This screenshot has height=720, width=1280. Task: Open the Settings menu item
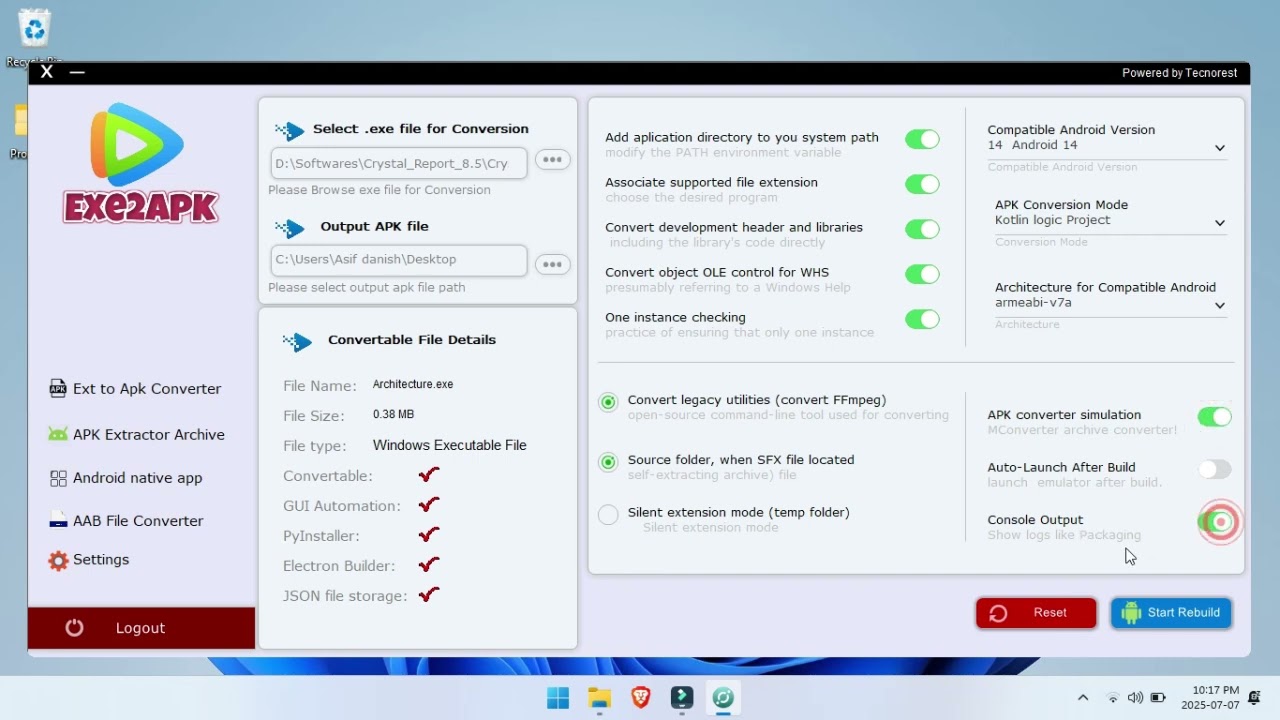[x=89, y=560]
